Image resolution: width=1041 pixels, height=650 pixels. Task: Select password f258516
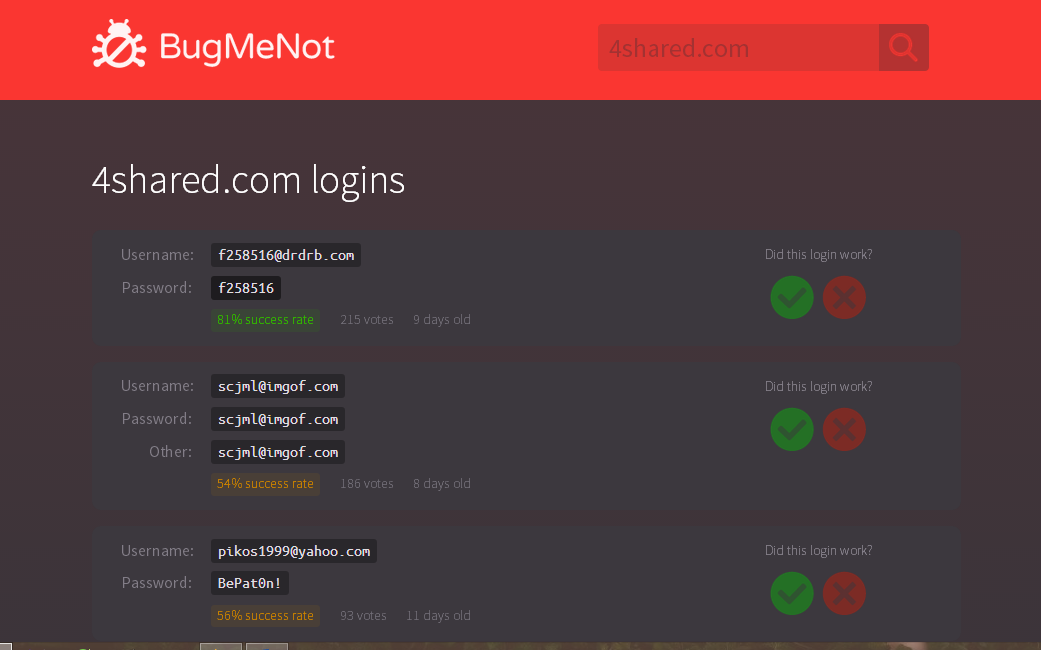(246, 288)
